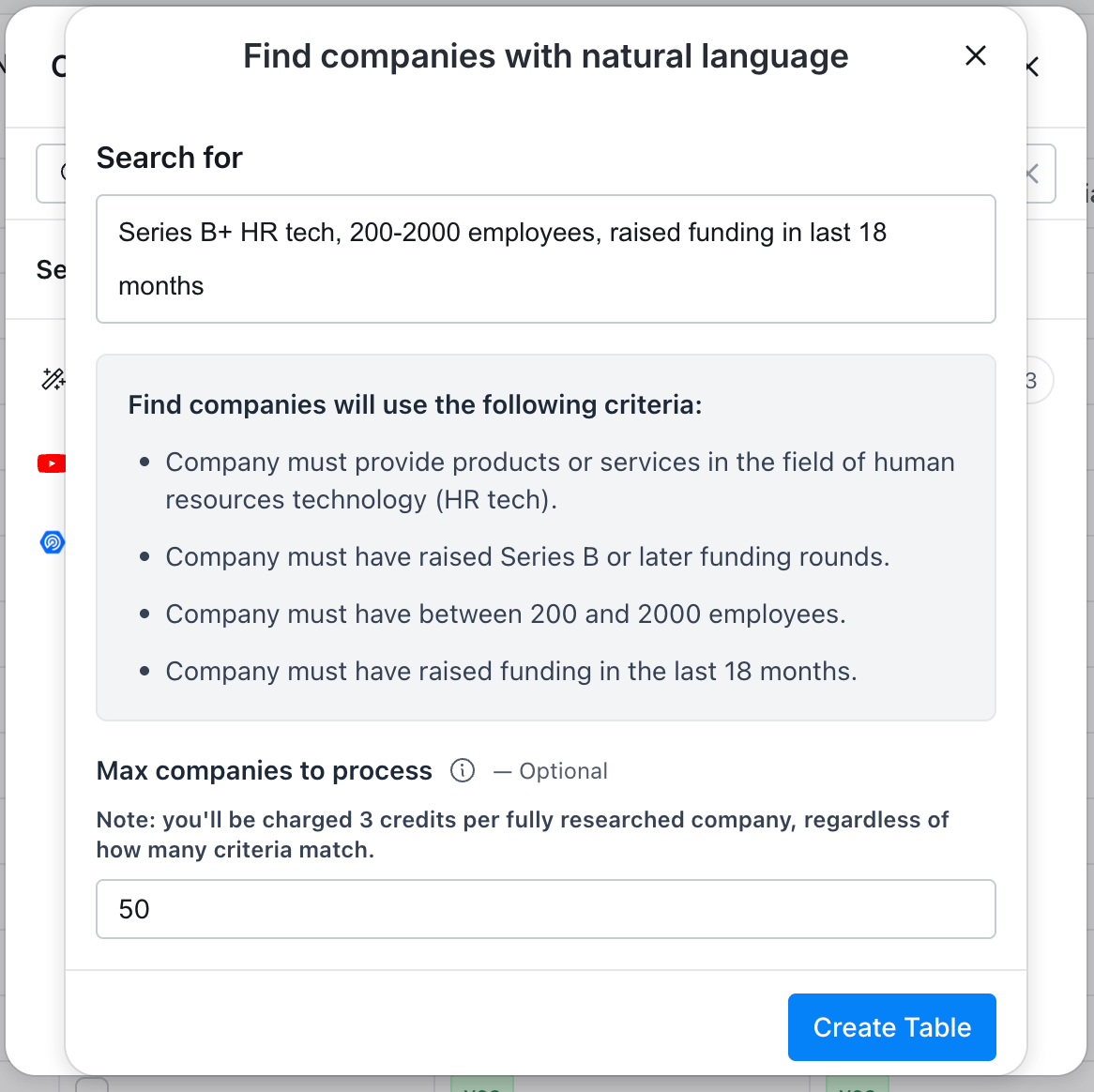Image resolution: width=1094 pixels, height=1092 pixels.
Task: Click the info icon beside Max companies
Action: click(463, 770)
